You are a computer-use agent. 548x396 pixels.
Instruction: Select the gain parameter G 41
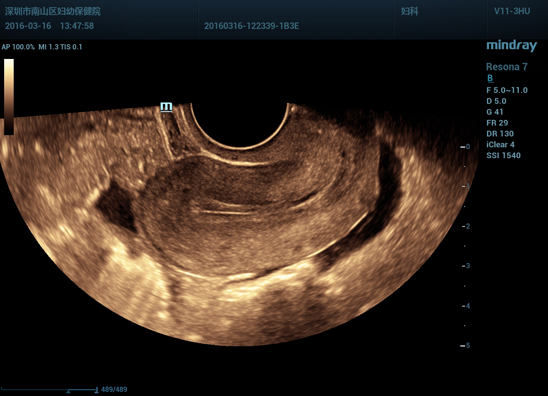(x=495, y=112)
